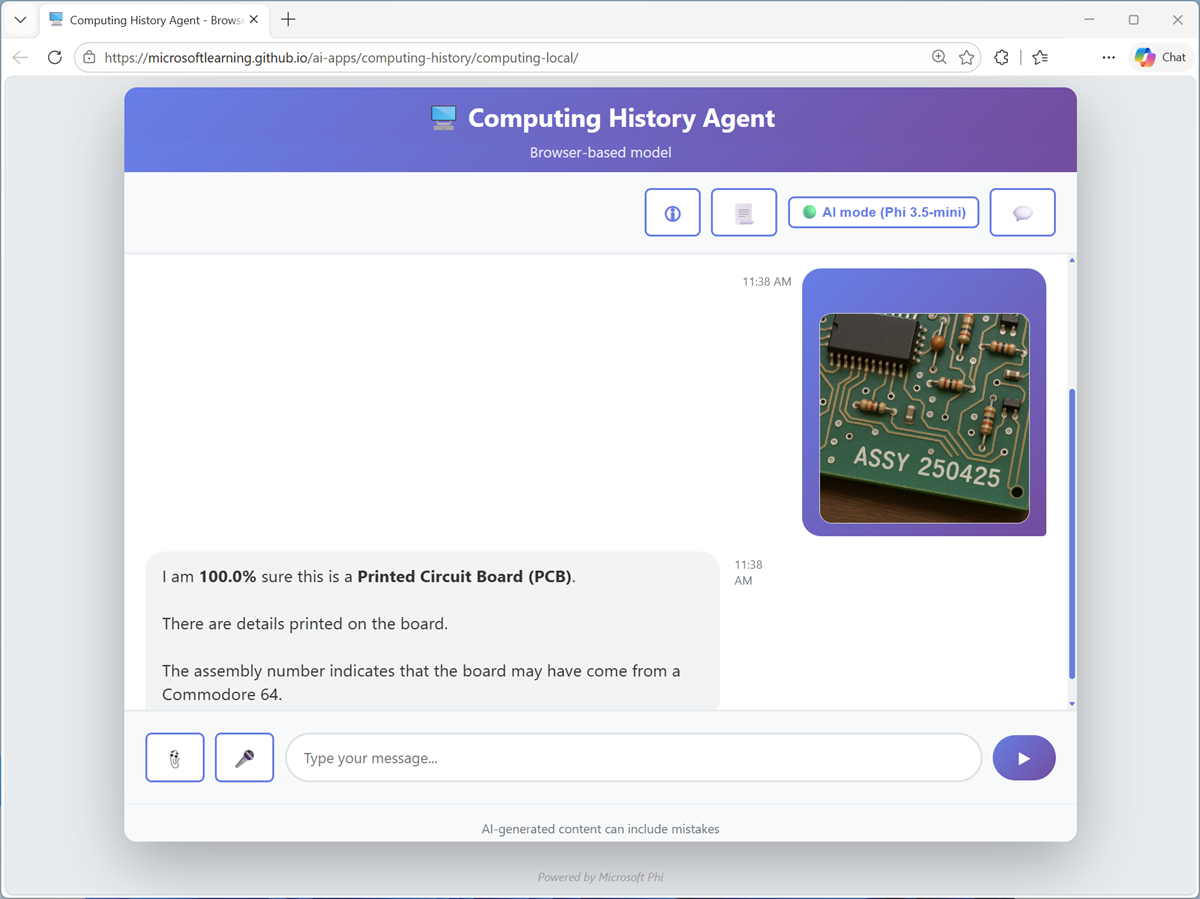Click the Commodore 64 response sentence
This screenshot has height=899, width=1200.
(421, 682)
